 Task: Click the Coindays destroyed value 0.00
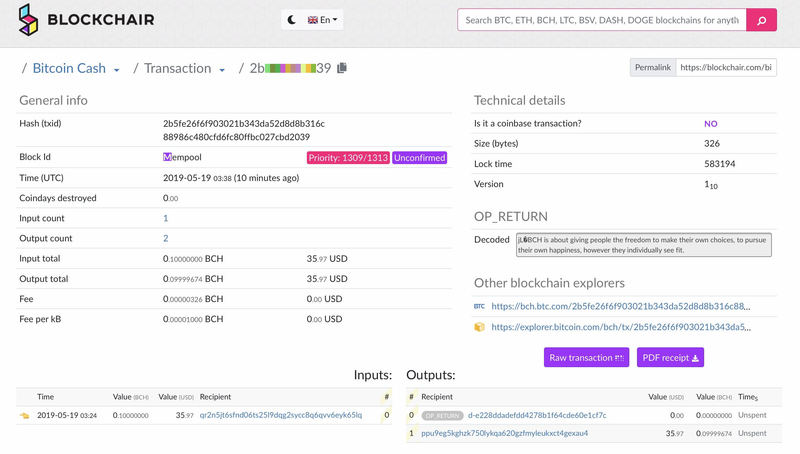pos(170,198)
